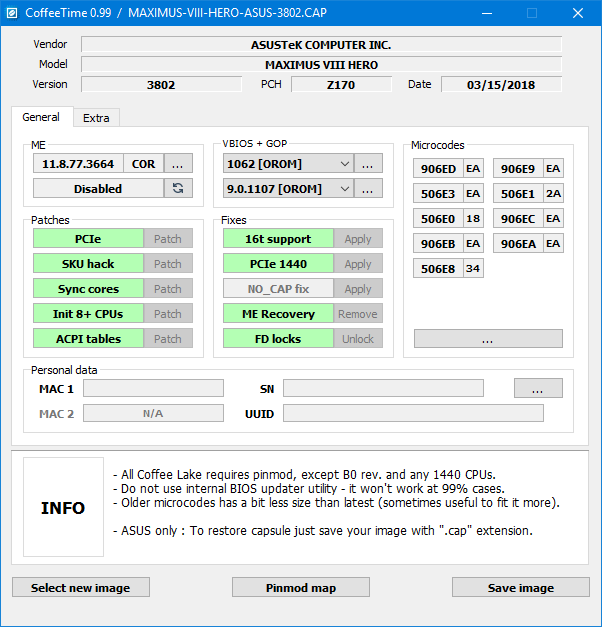Click the MAC 1 input field
The height and width of the screenshot is (627, 602).
click(153, 388)
